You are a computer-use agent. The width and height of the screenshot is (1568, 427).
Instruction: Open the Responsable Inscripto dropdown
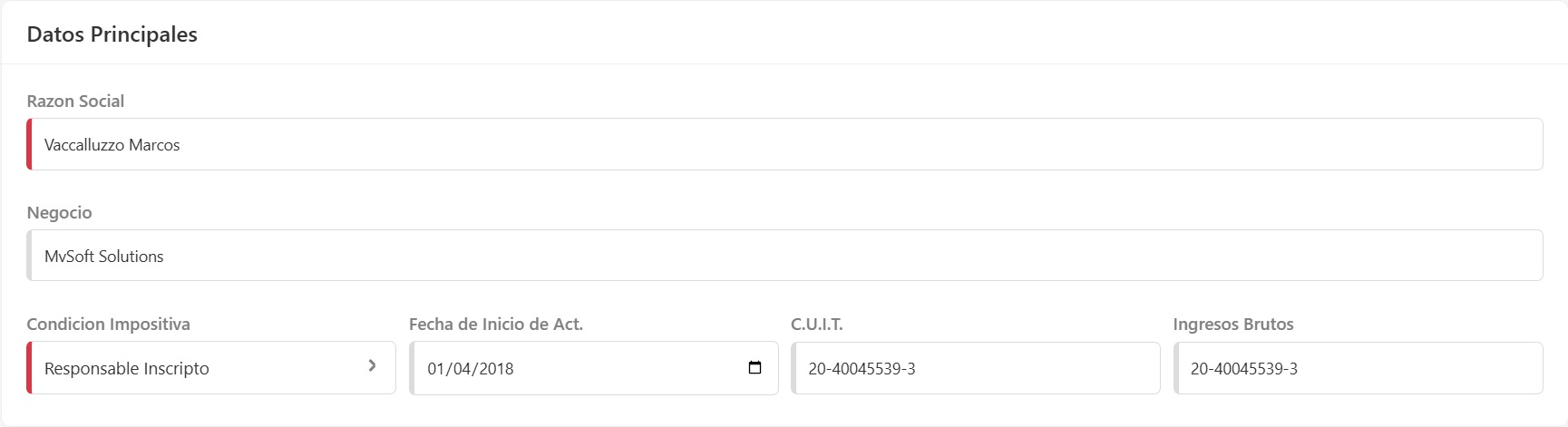pyautogui.click(x=200, y=368)
